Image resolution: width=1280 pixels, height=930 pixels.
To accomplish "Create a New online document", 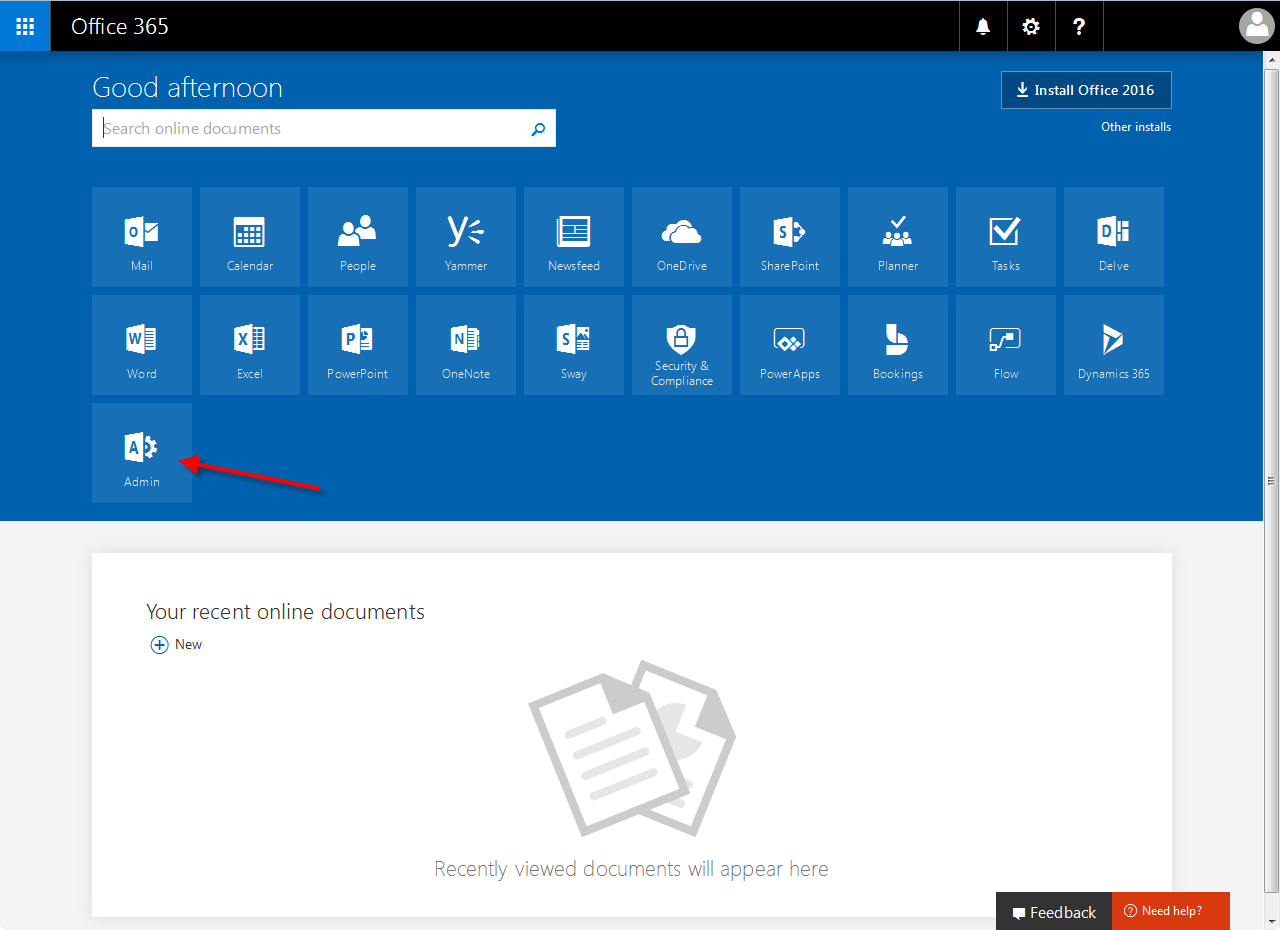I will 176,645.
